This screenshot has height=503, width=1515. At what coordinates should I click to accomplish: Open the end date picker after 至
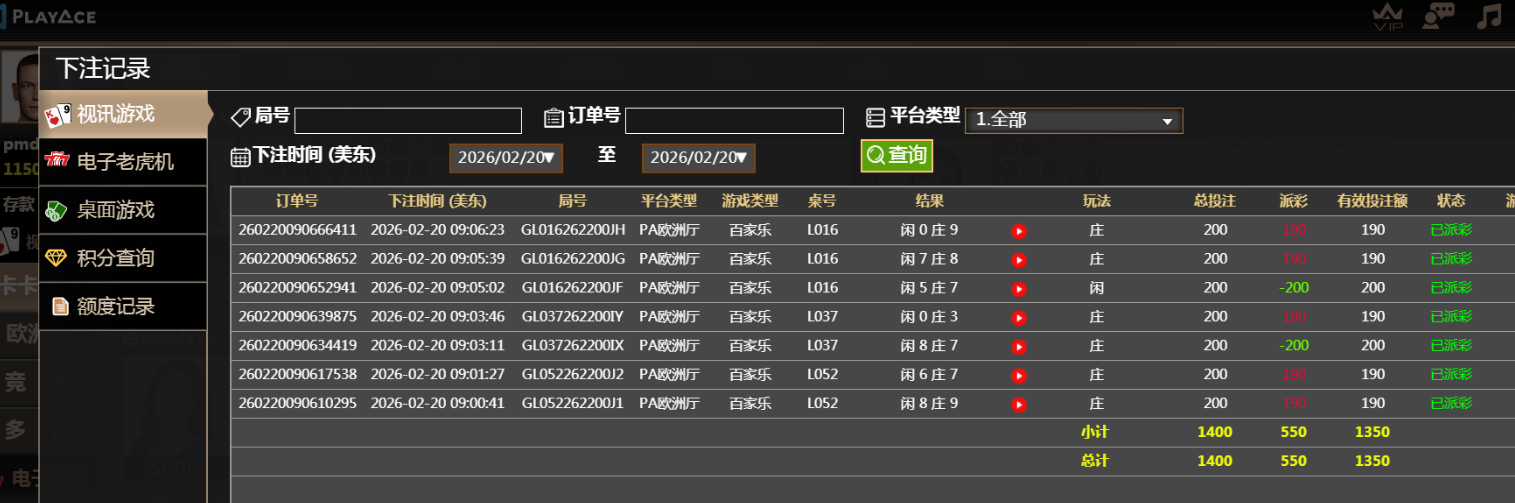click(698, 157)
